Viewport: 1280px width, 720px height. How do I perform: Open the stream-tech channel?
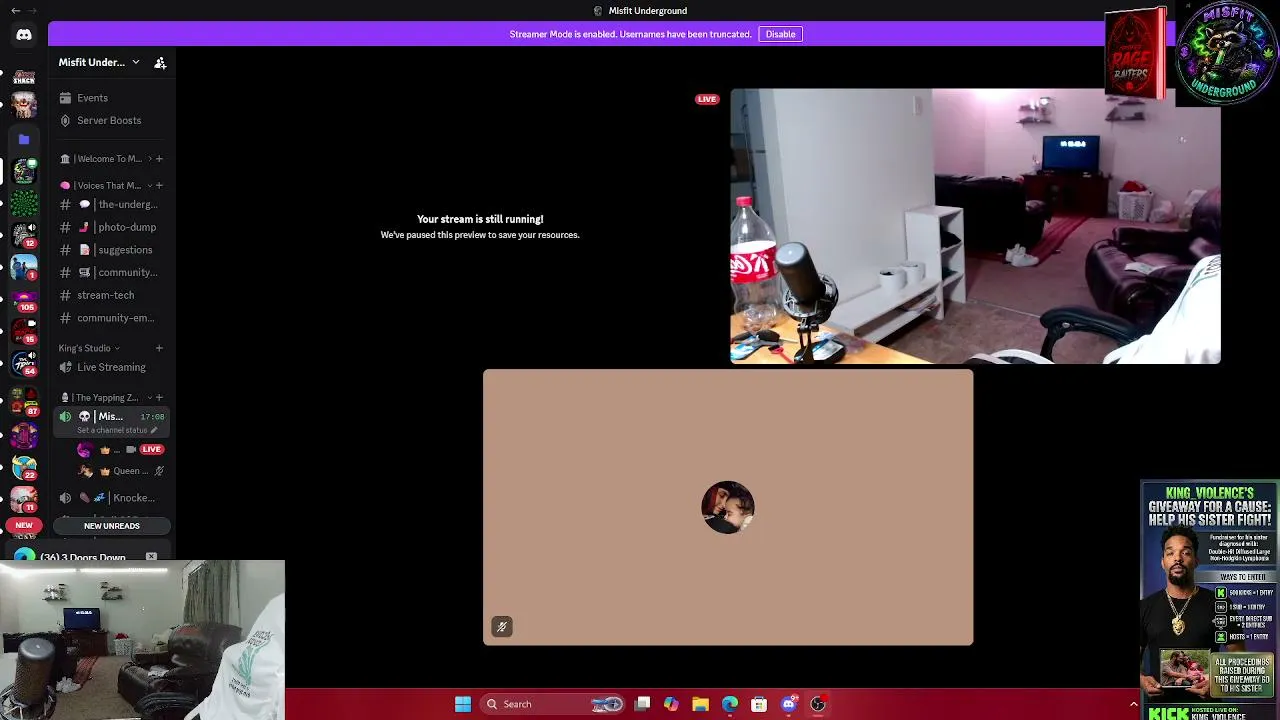click(x=112, y=295)
